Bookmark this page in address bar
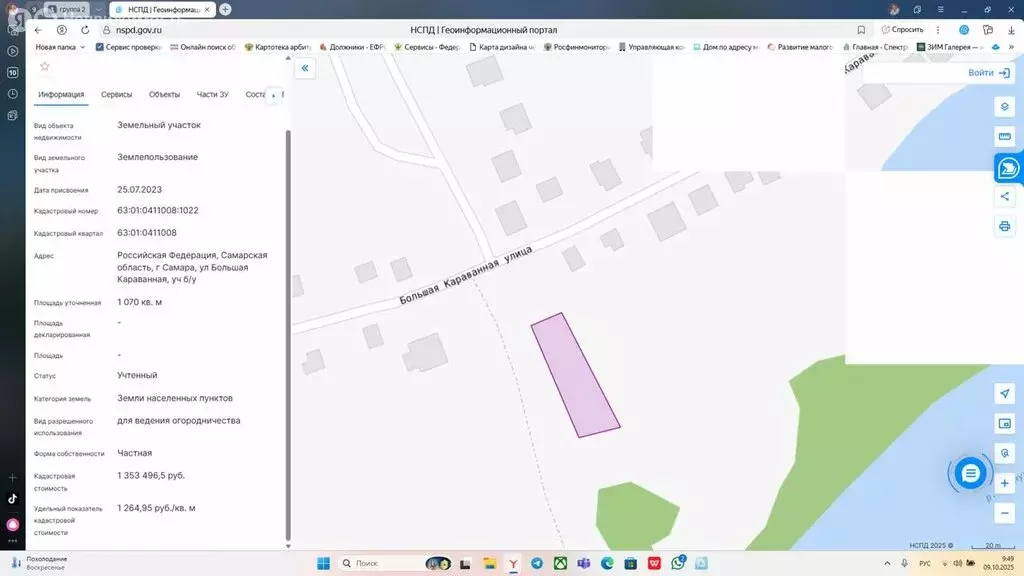 (861, 30)
